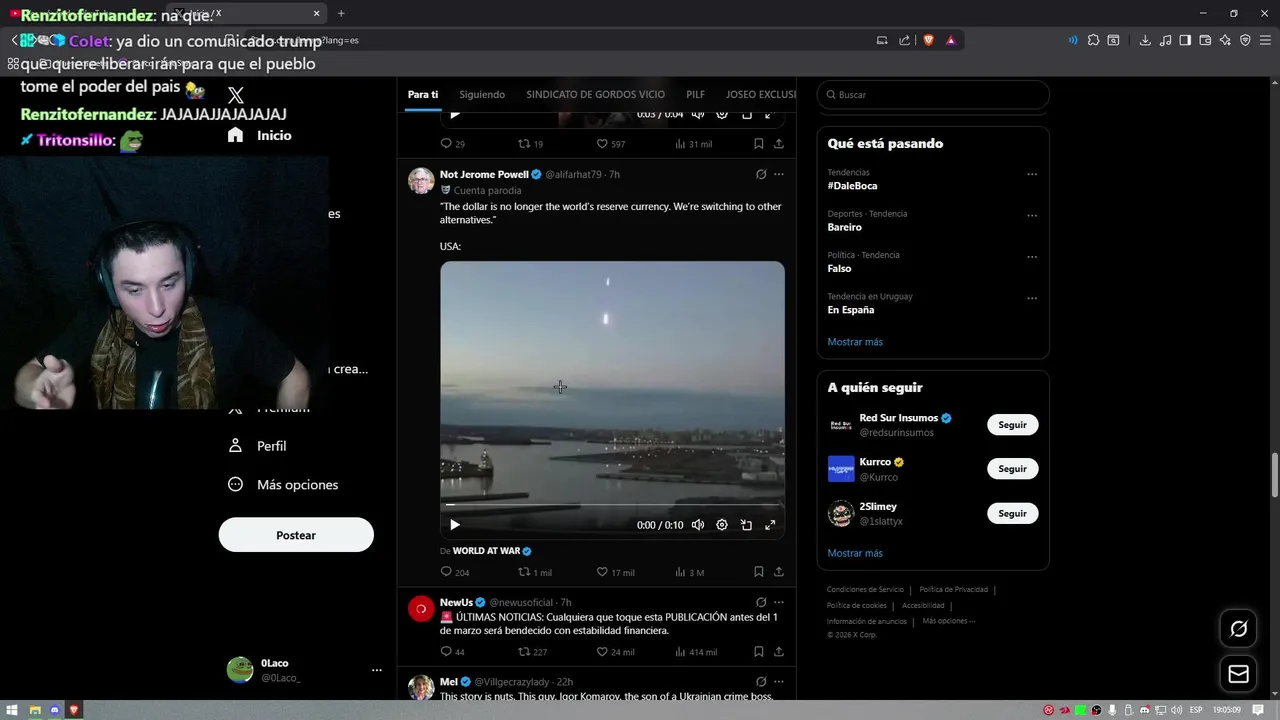
Task: Open Brave Shields lion icon
Action: (928, 40)
